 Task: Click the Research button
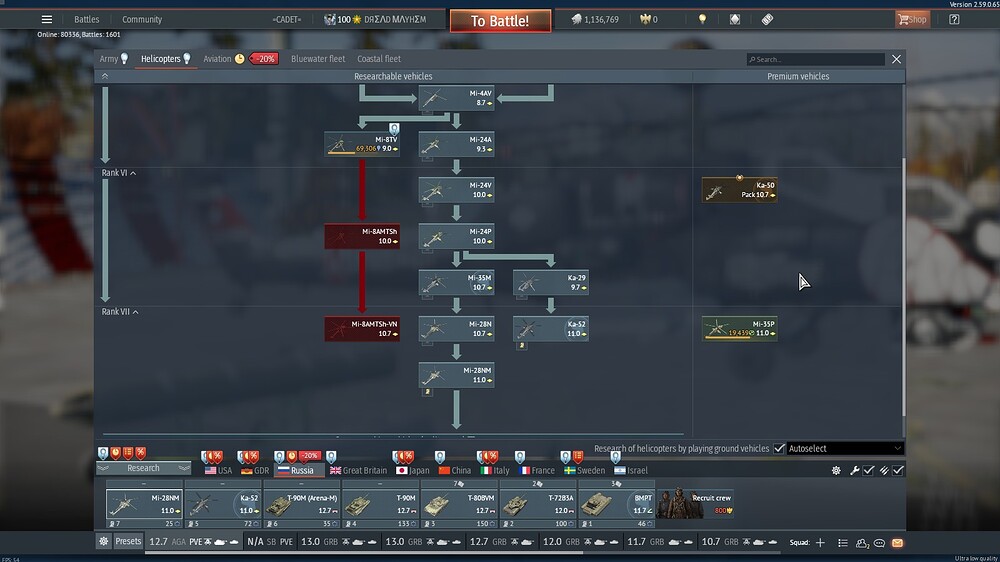coord(143,468)
